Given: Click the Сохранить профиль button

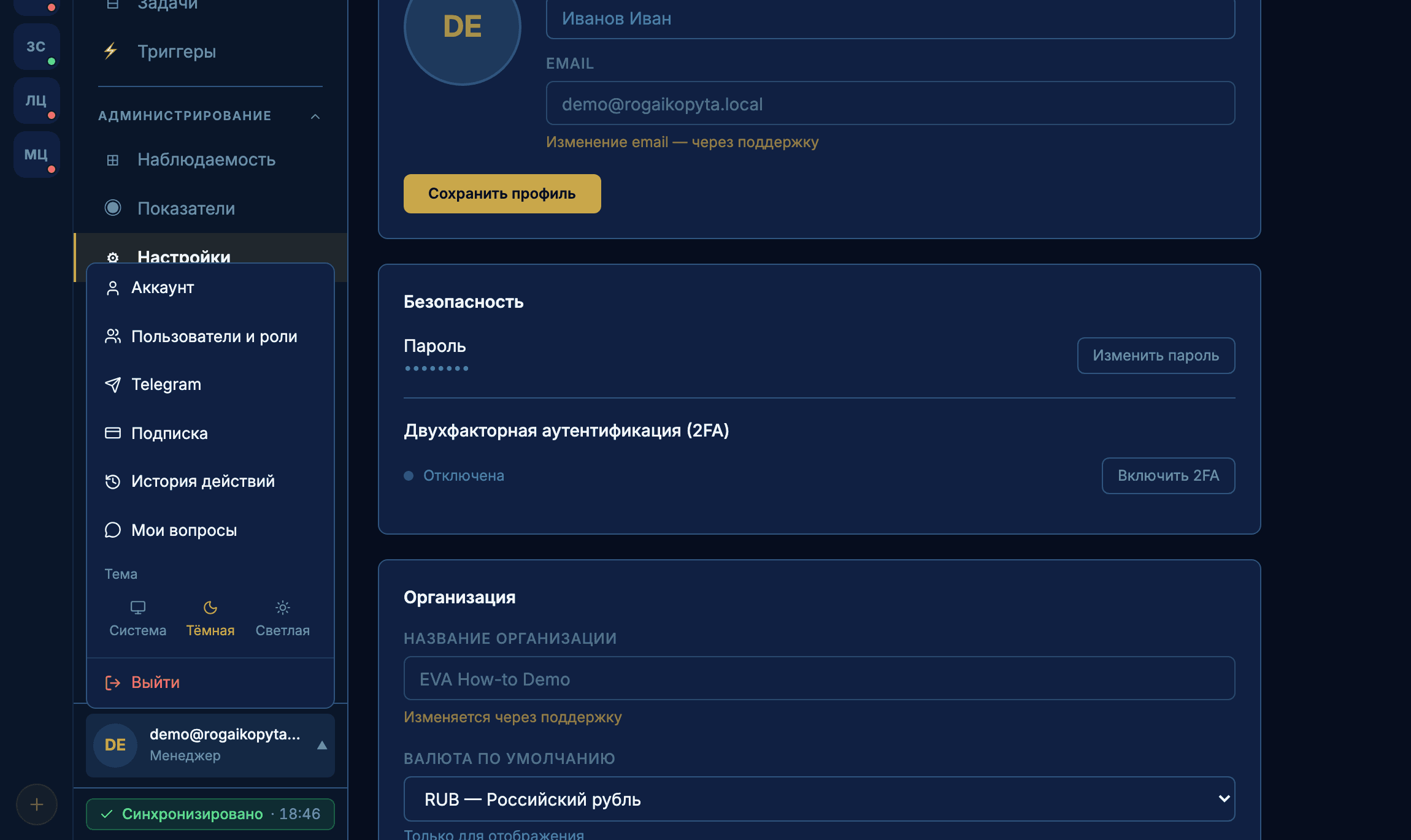Looking at the screenshot, I should point(502,194).
